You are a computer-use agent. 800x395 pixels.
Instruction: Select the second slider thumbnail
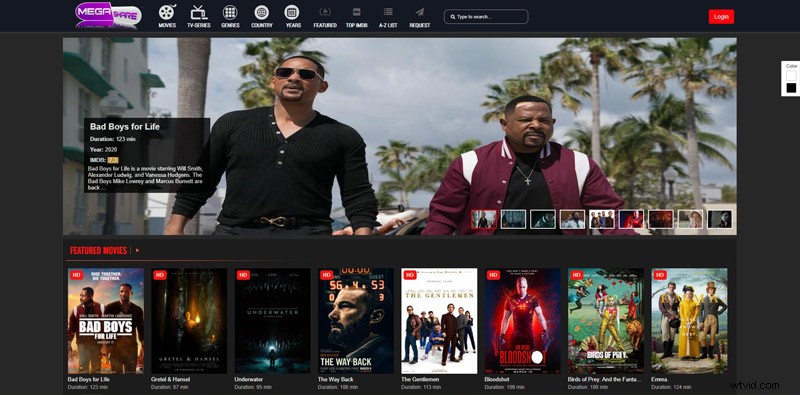[513, 219]
